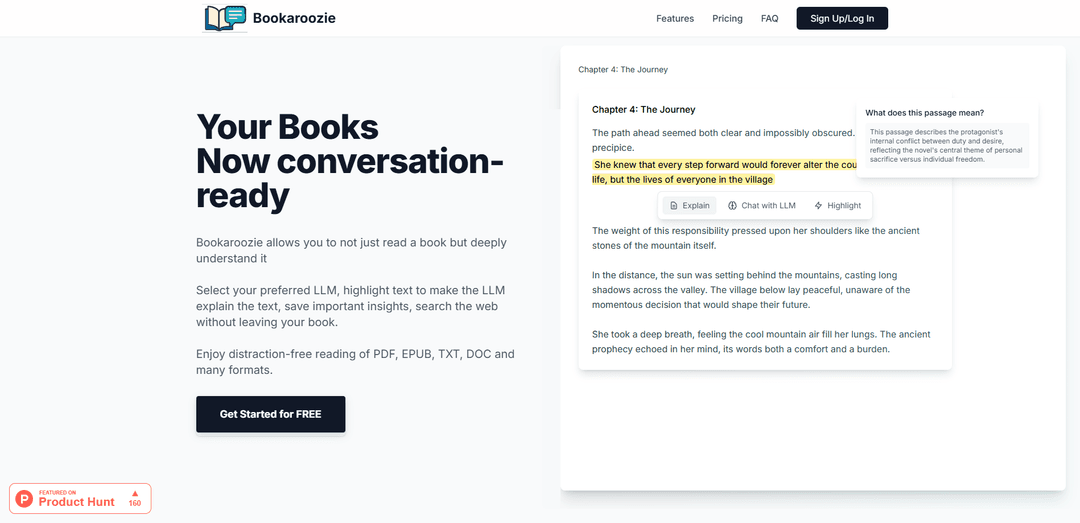This screenshot has width=1080, height=523.
Task: Click the Explain button in the text popup
Action: click(x=689, y=205)
